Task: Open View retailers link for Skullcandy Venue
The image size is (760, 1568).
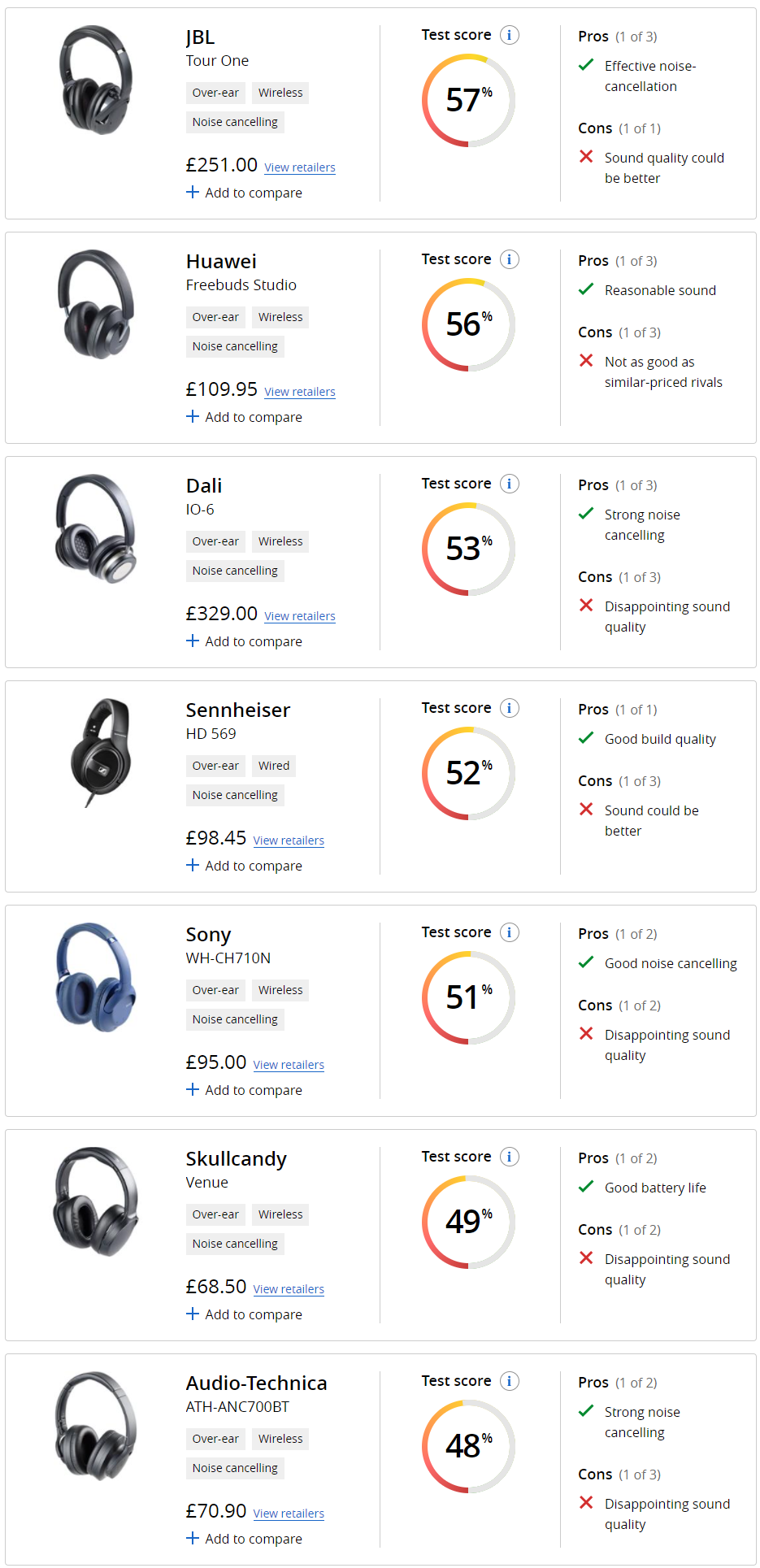Action: [289, 1289]
